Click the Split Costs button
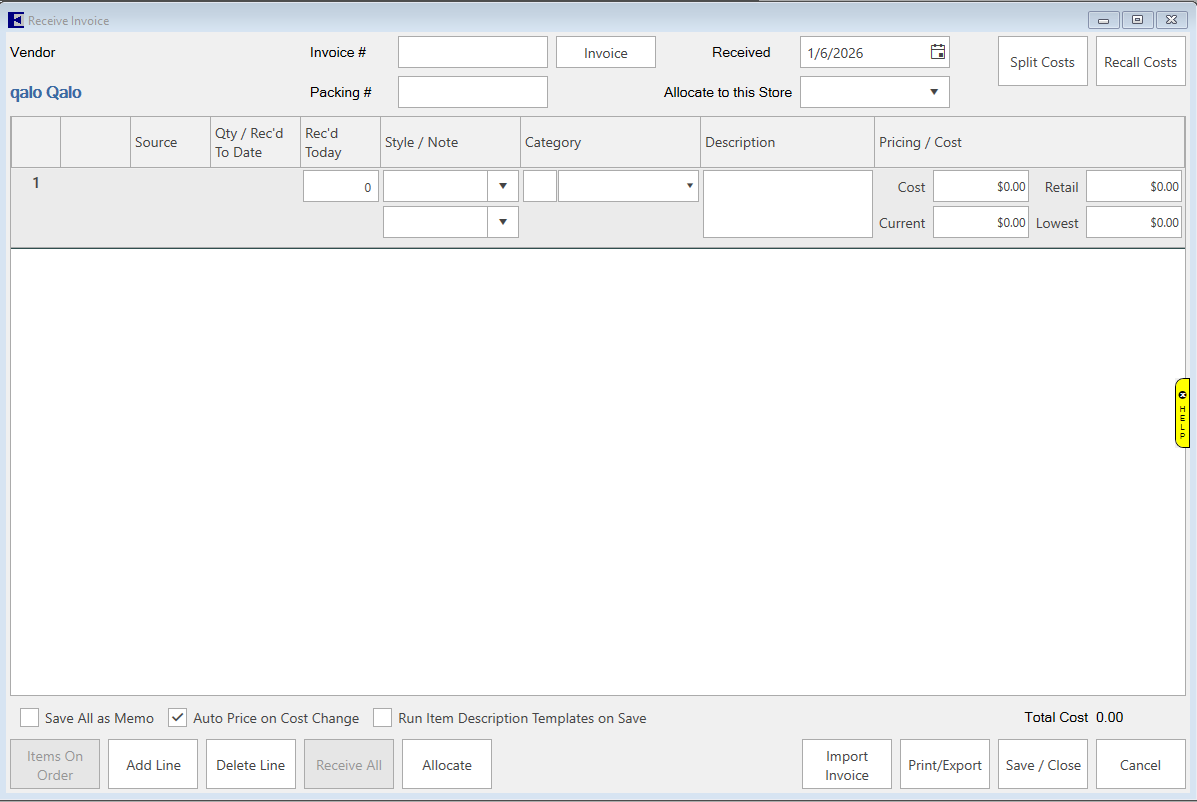1197x802 pixels. [x=1042, y=62]
